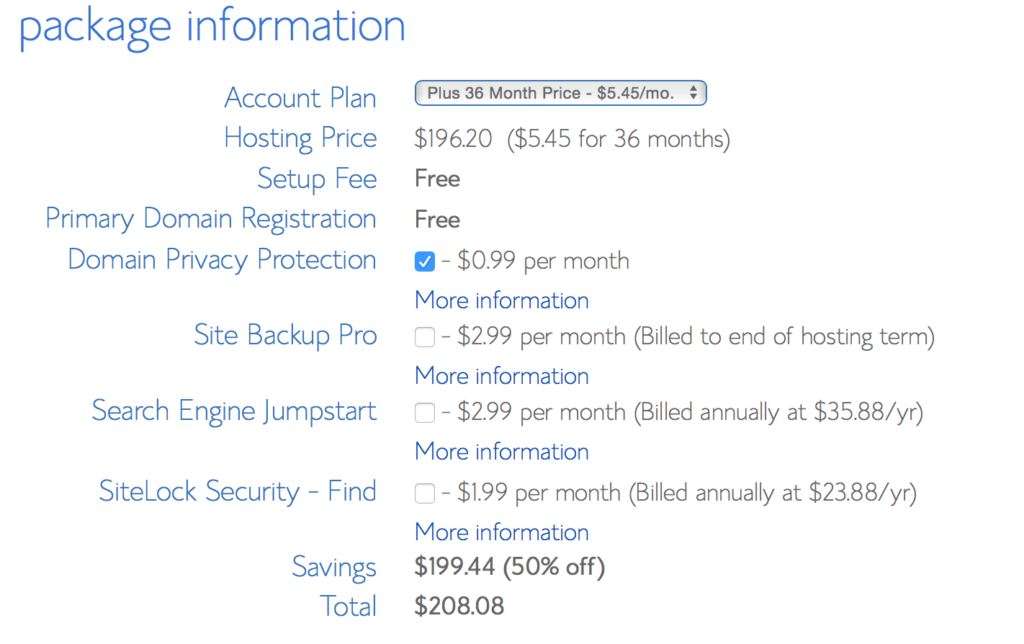Open the Account Plan dropdown

point(560,93)
